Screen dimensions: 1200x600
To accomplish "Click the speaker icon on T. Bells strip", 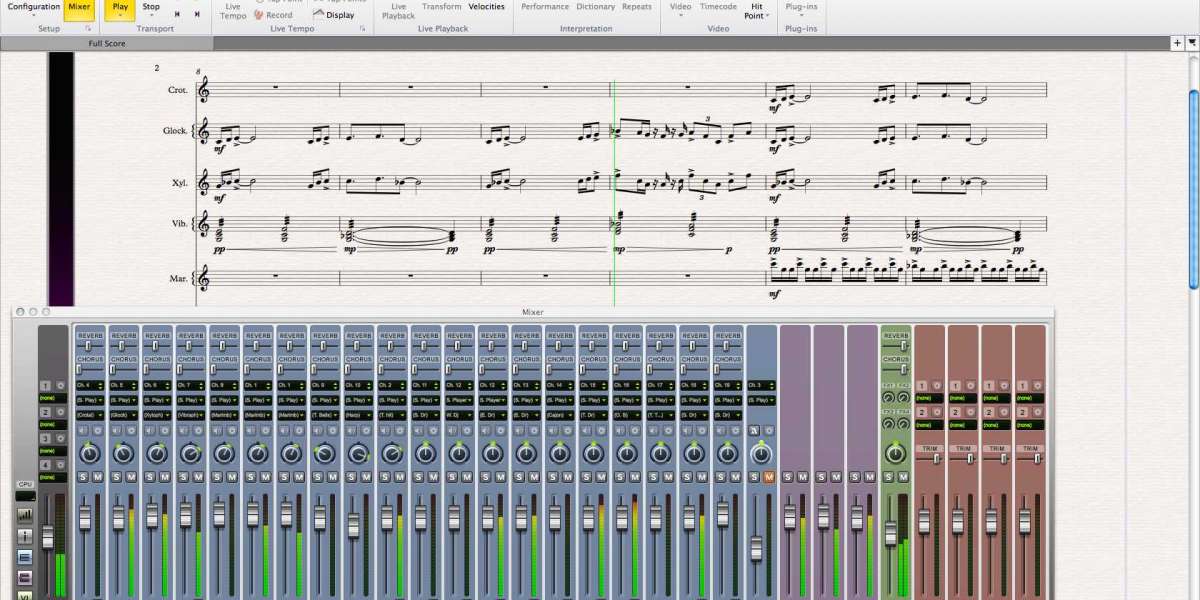I will coord(318,431).
